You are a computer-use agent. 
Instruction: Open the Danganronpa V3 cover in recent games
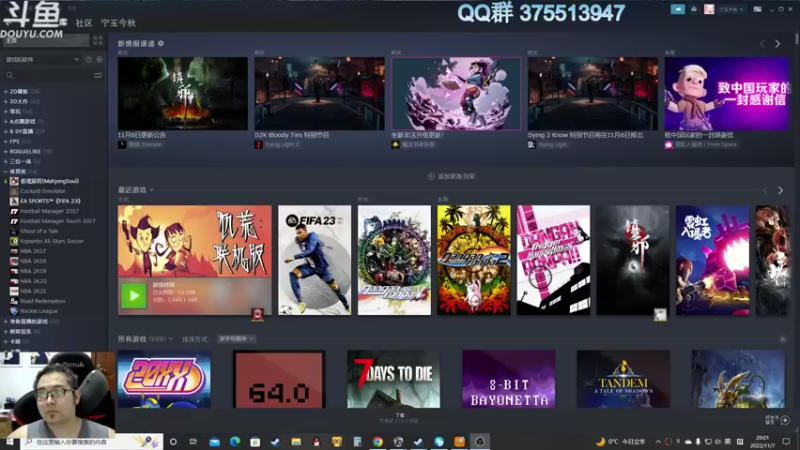(x=394, y=260)
